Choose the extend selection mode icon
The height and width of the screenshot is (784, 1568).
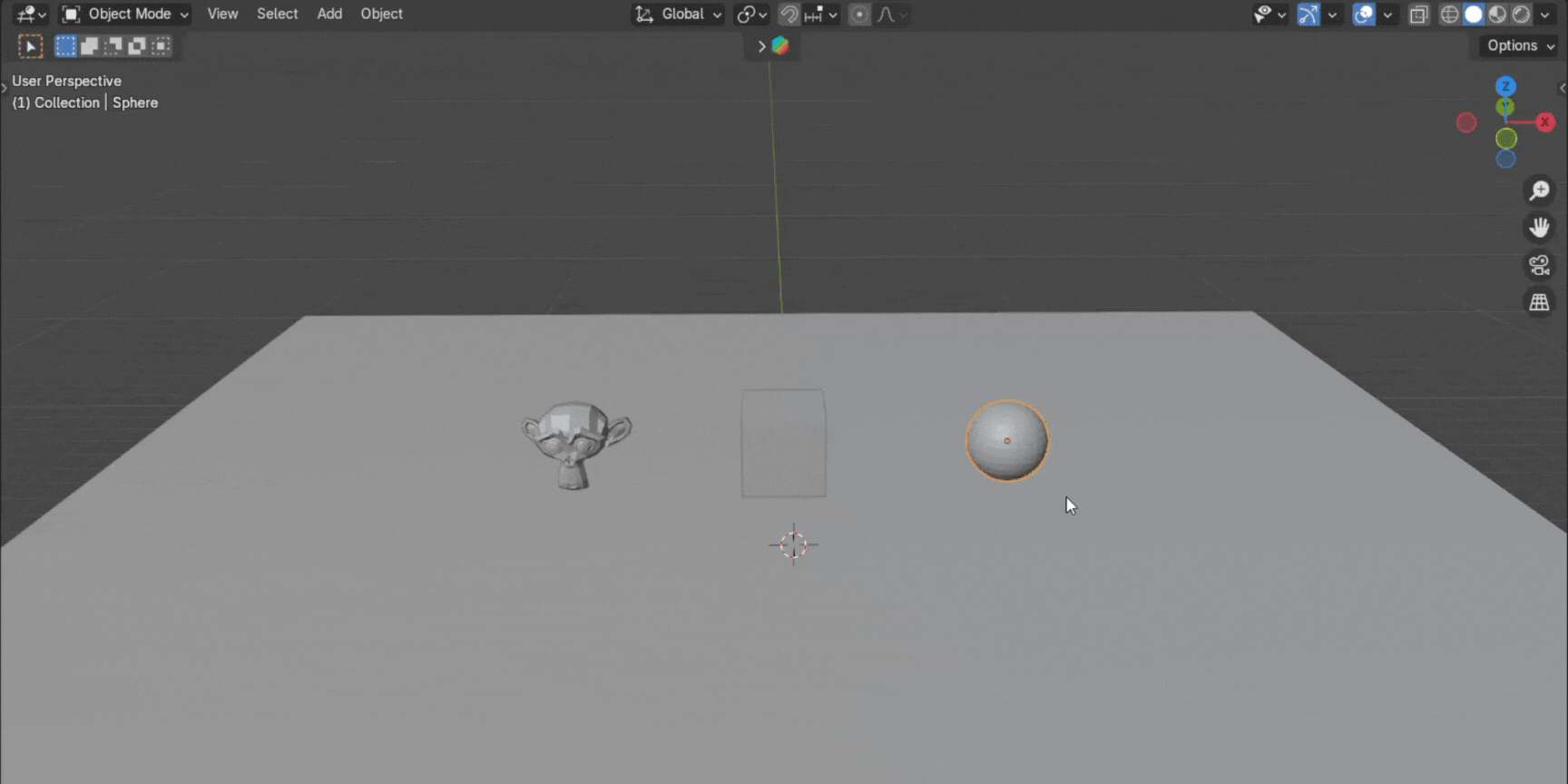click(x=89, y=46)
